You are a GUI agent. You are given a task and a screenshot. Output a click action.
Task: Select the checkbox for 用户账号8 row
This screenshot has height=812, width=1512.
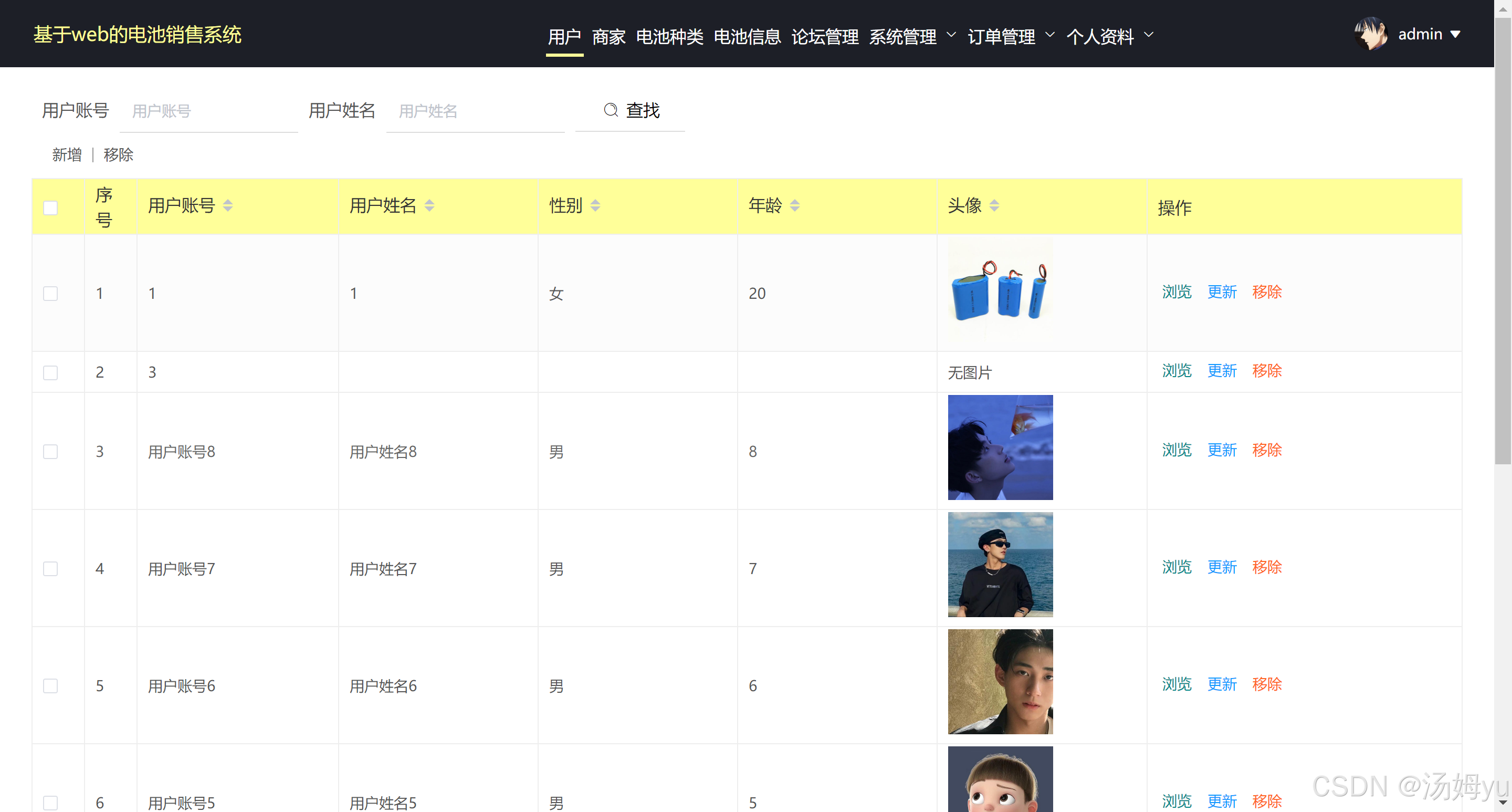[50, 452]
